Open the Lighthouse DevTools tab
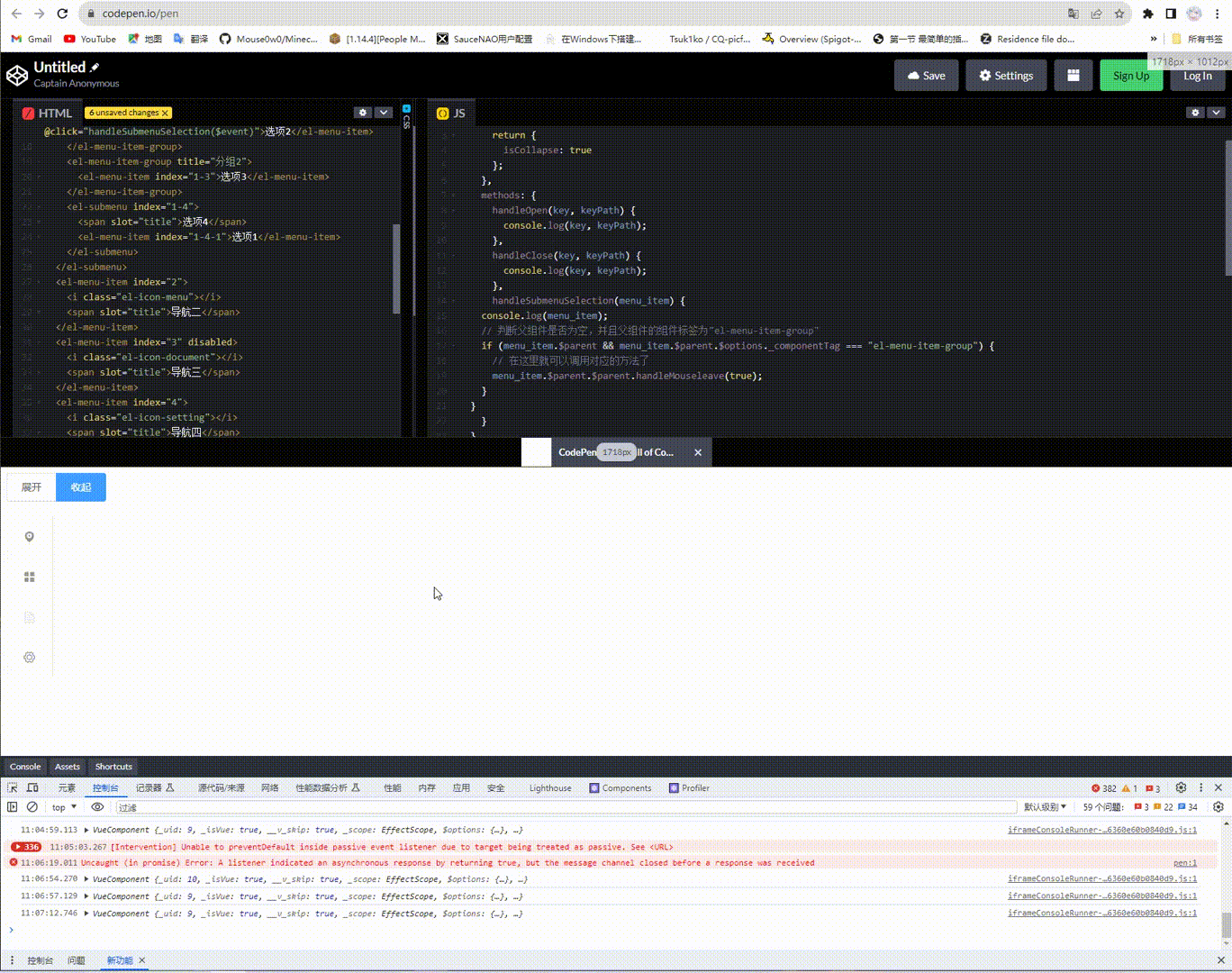This screenshot has height=973, width=1232. (x=550, y=788)
